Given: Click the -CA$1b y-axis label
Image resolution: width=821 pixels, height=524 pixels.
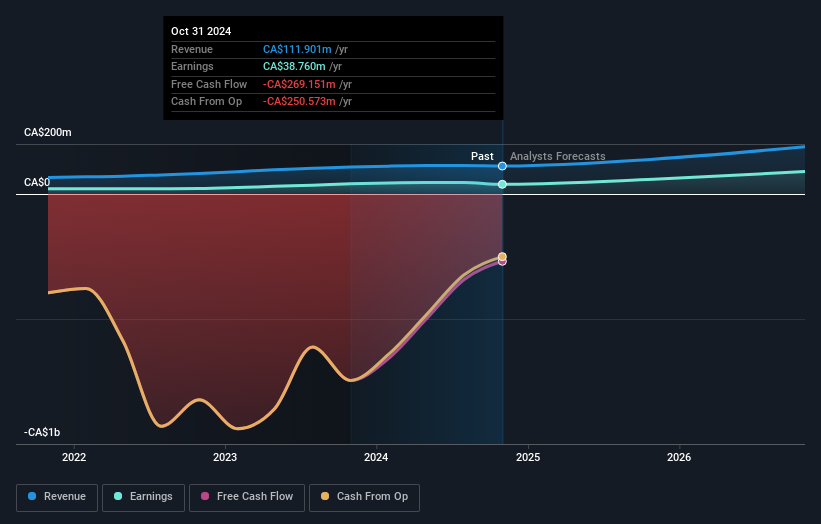Looking at the screenshot, I should click(x=42, y=432).
